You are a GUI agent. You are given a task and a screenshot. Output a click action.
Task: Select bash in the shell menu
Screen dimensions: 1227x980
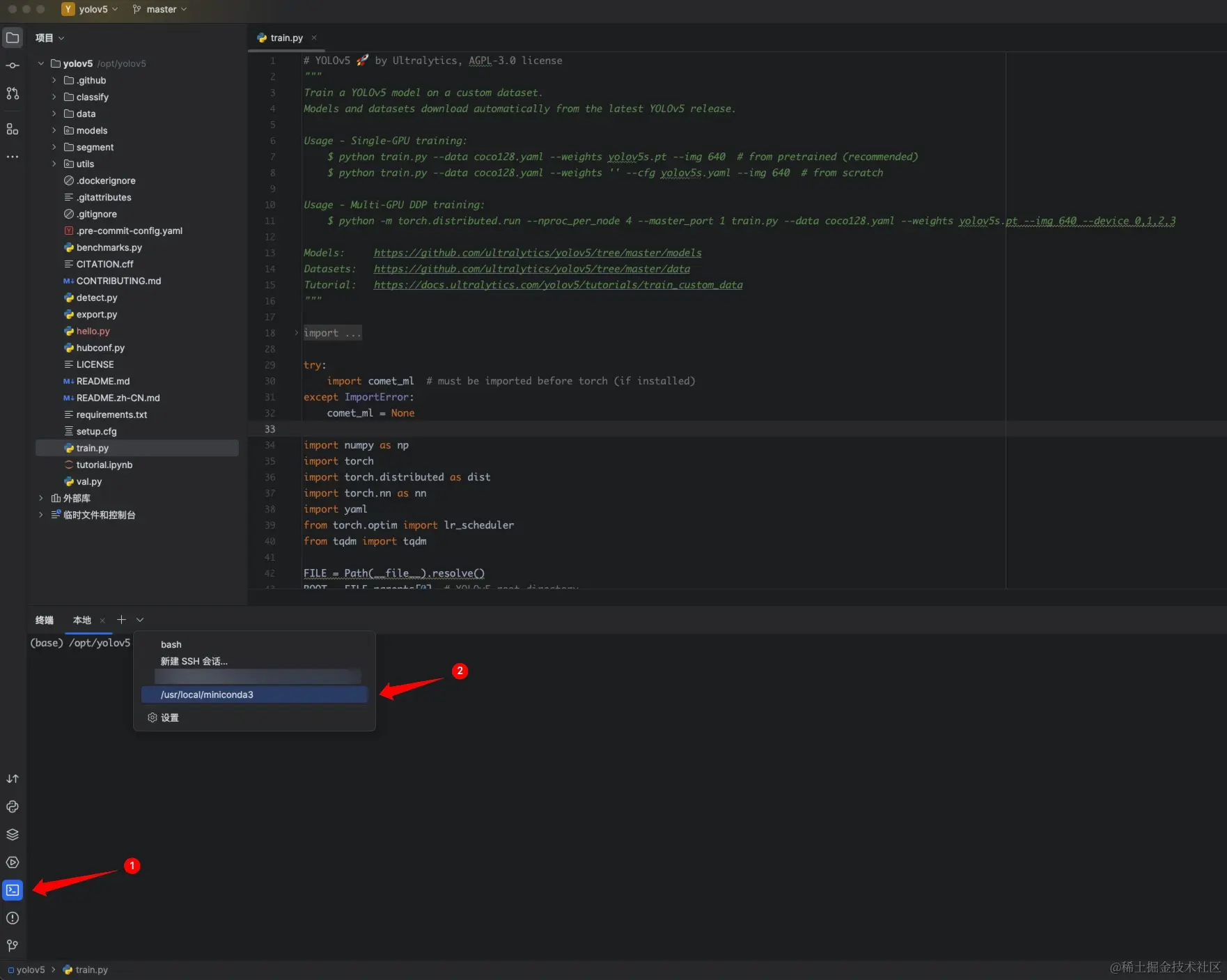click(254, 644)
